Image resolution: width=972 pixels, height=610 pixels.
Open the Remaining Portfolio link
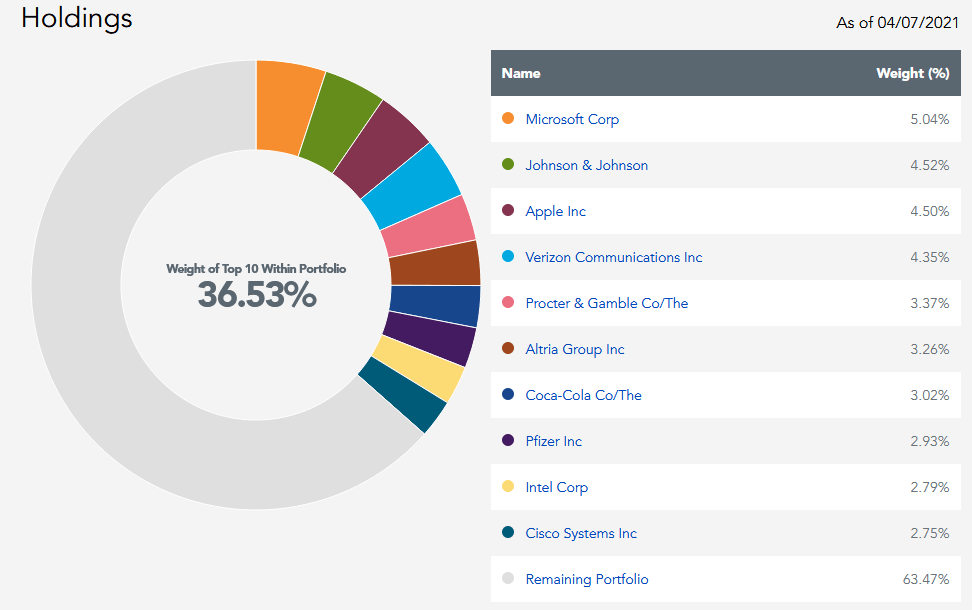tap(587, 579)
